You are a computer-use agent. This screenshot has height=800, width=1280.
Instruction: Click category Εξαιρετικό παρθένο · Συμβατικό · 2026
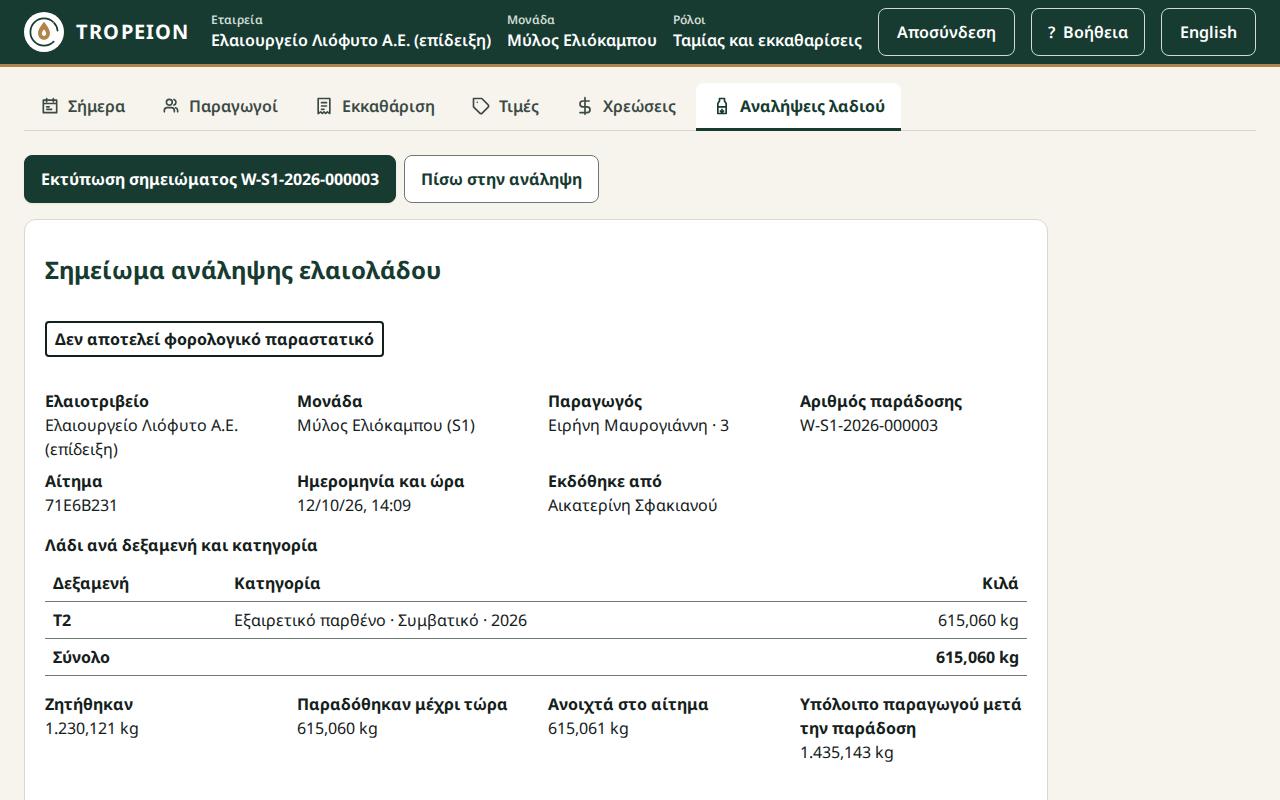point(380,620)
